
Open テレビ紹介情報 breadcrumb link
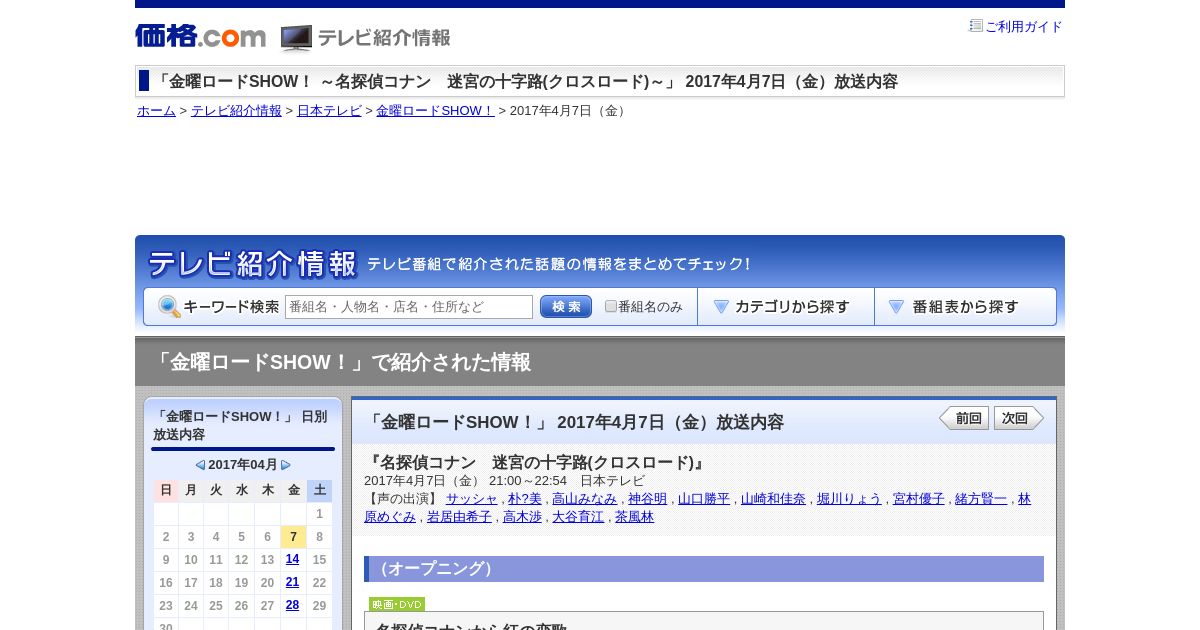pyautogui.click(x=236, y=111)
